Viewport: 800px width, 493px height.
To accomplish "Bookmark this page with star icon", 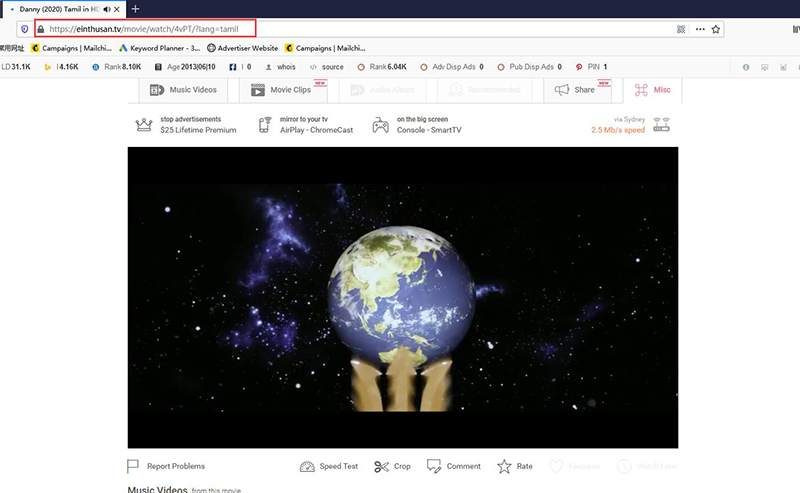I will coord(716,29).
